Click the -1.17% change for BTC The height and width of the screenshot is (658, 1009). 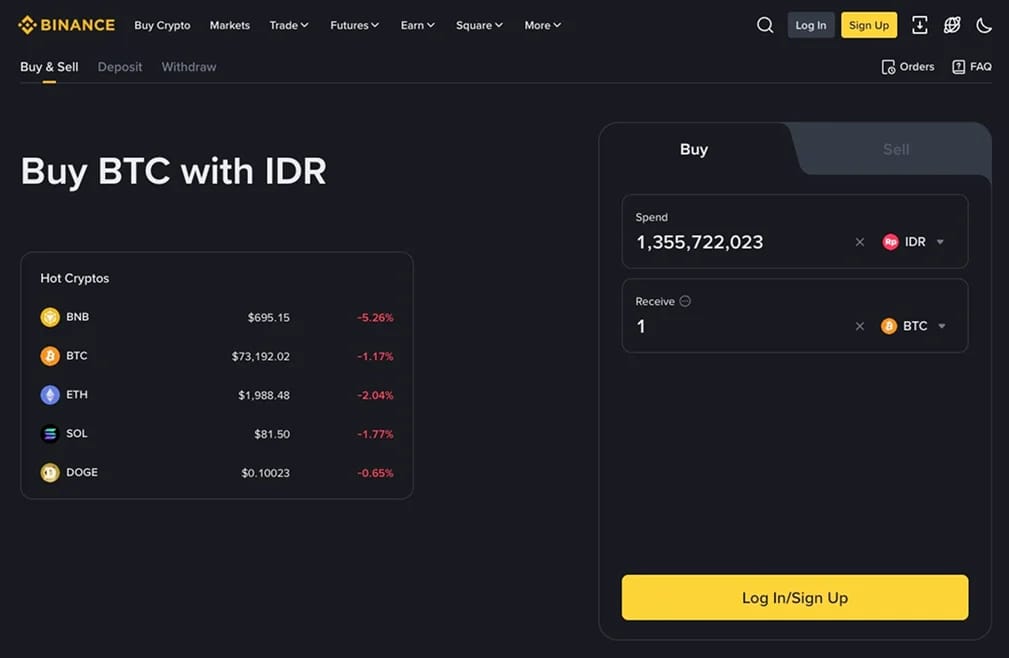375,356
